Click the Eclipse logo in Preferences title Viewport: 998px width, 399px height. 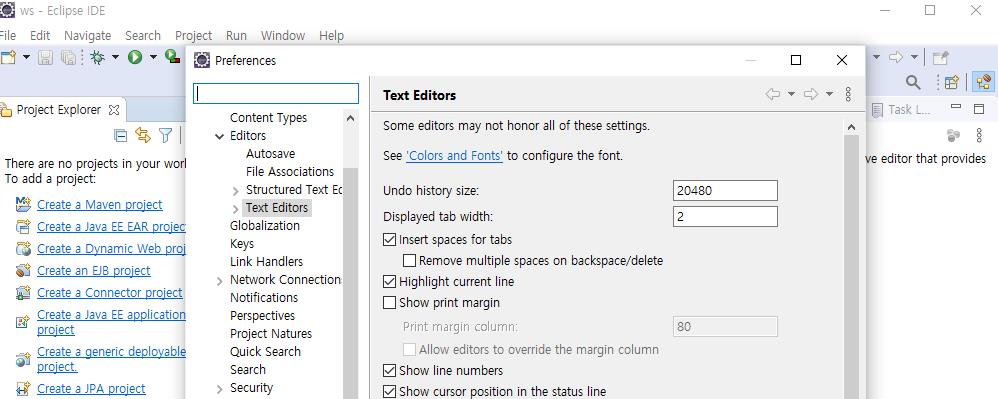[x=202, y=60]
